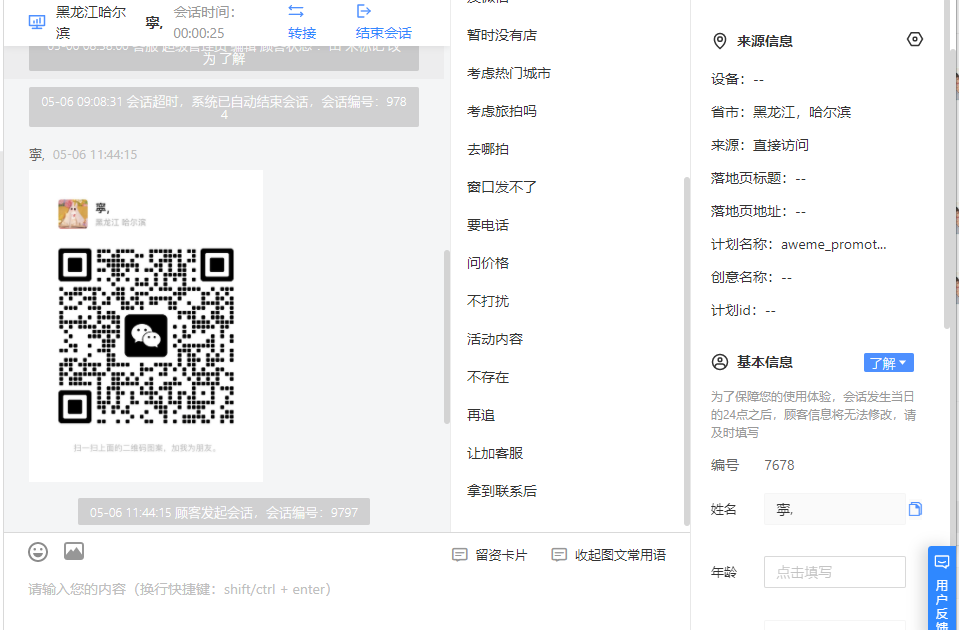The width and height of the screenshot is (959, 630).
Task: Click the 来源信息 section heading
Action: click(765, 41)
